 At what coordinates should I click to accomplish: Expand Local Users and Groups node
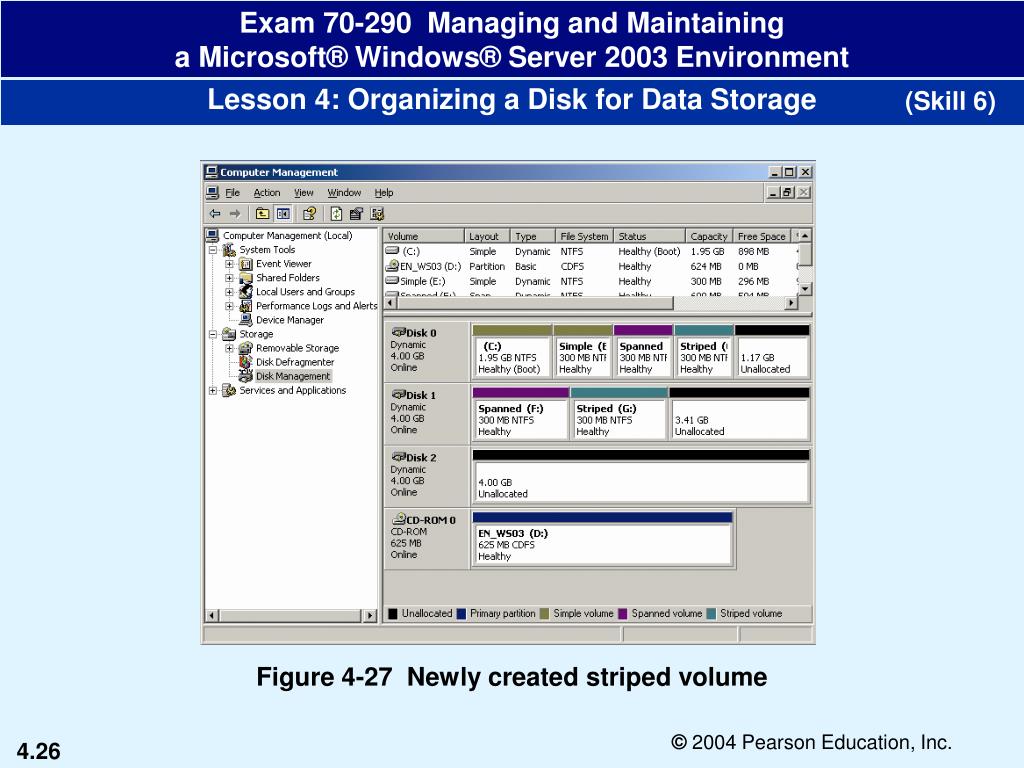tap(229, 292)
